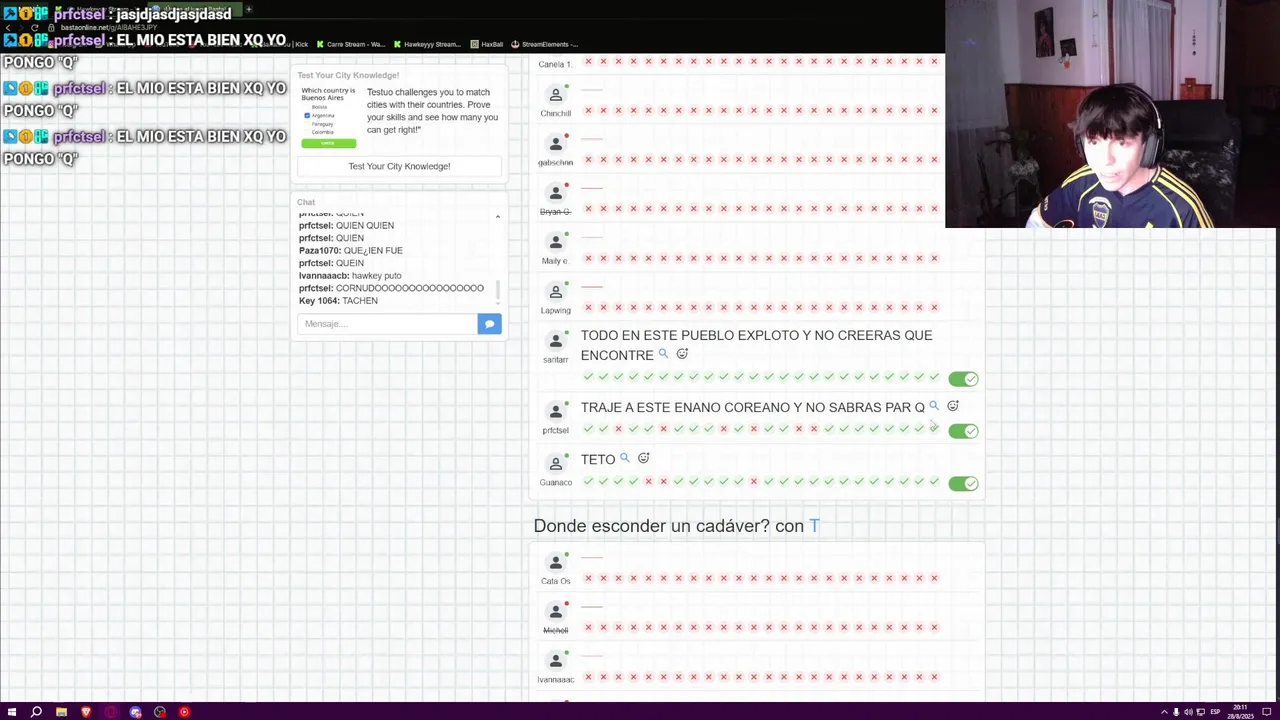This screenshot has height=720, width=1280.
Task: Click the prfctsel player avatar
Action: 556,413
